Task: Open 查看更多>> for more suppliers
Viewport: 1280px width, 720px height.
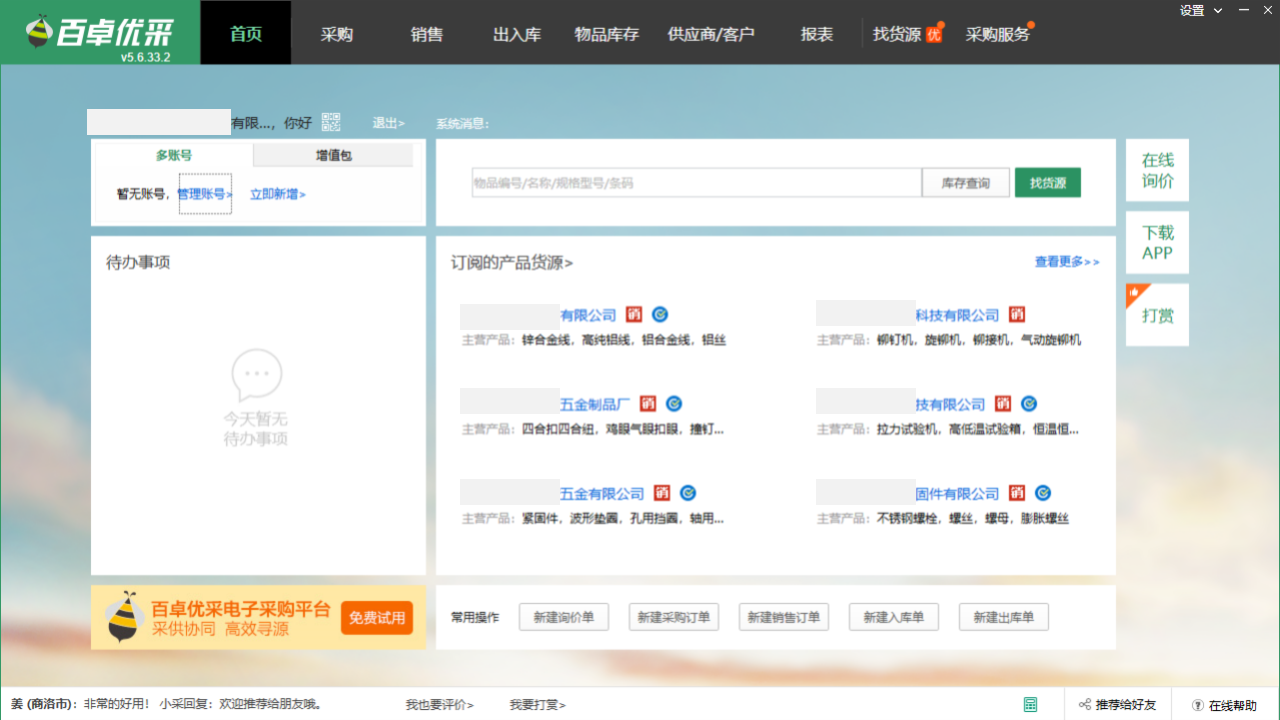Action: 1066,262
